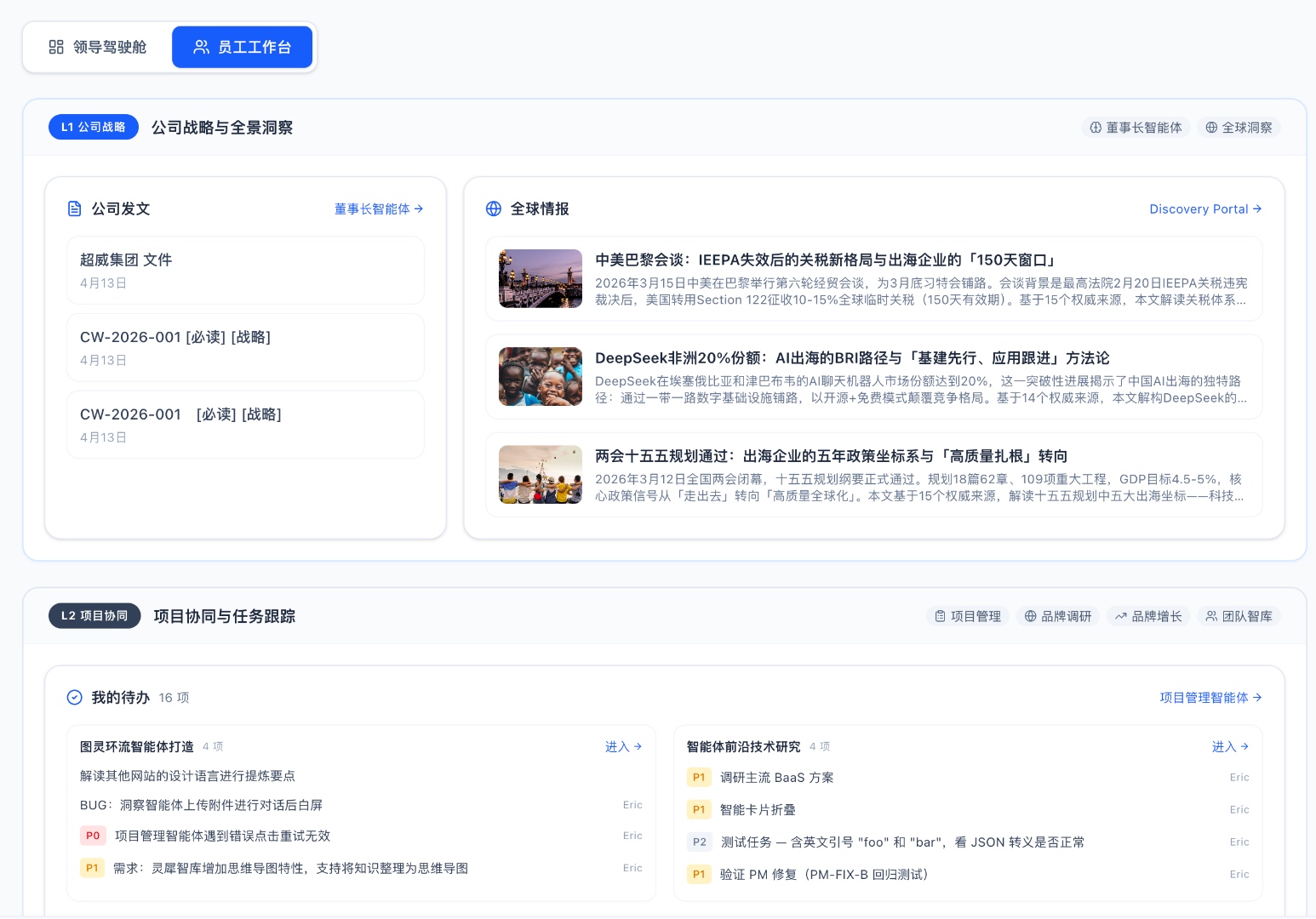Follow 项目管理智能体 link

[x=1210, y=698]
